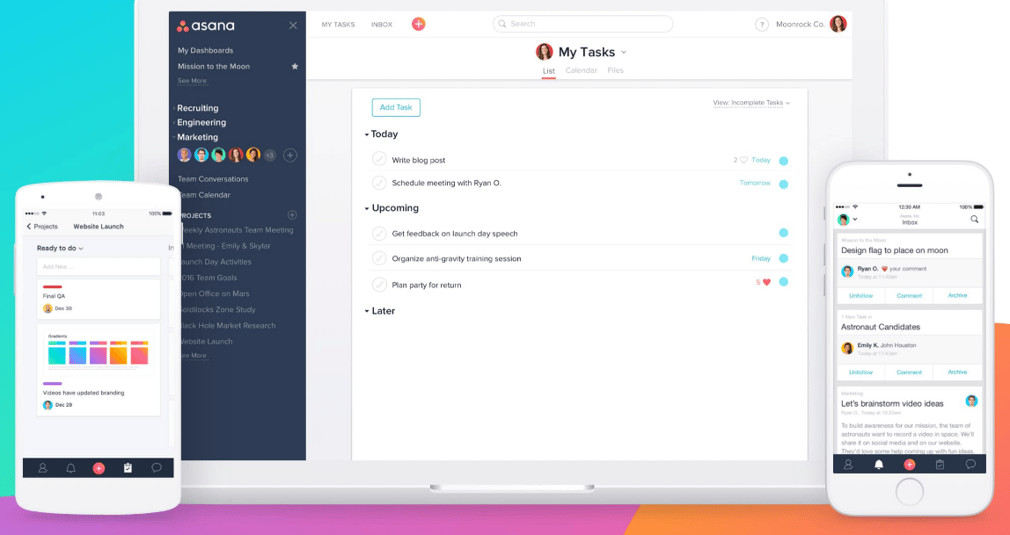The image size is (1010, 535).
Task: Click inside the Search field
Action: (x=583, y=24)
